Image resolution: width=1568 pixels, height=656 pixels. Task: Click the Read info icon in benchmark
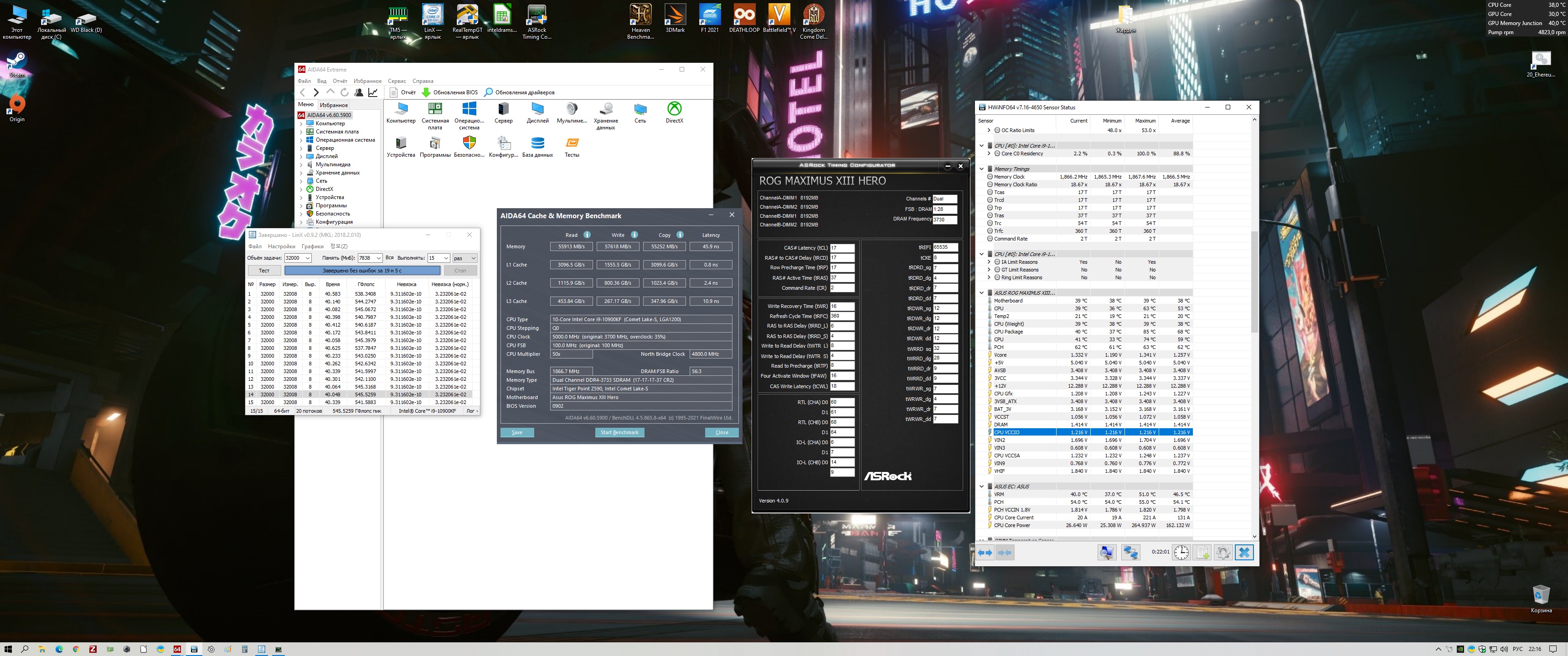tap(587, 235)
